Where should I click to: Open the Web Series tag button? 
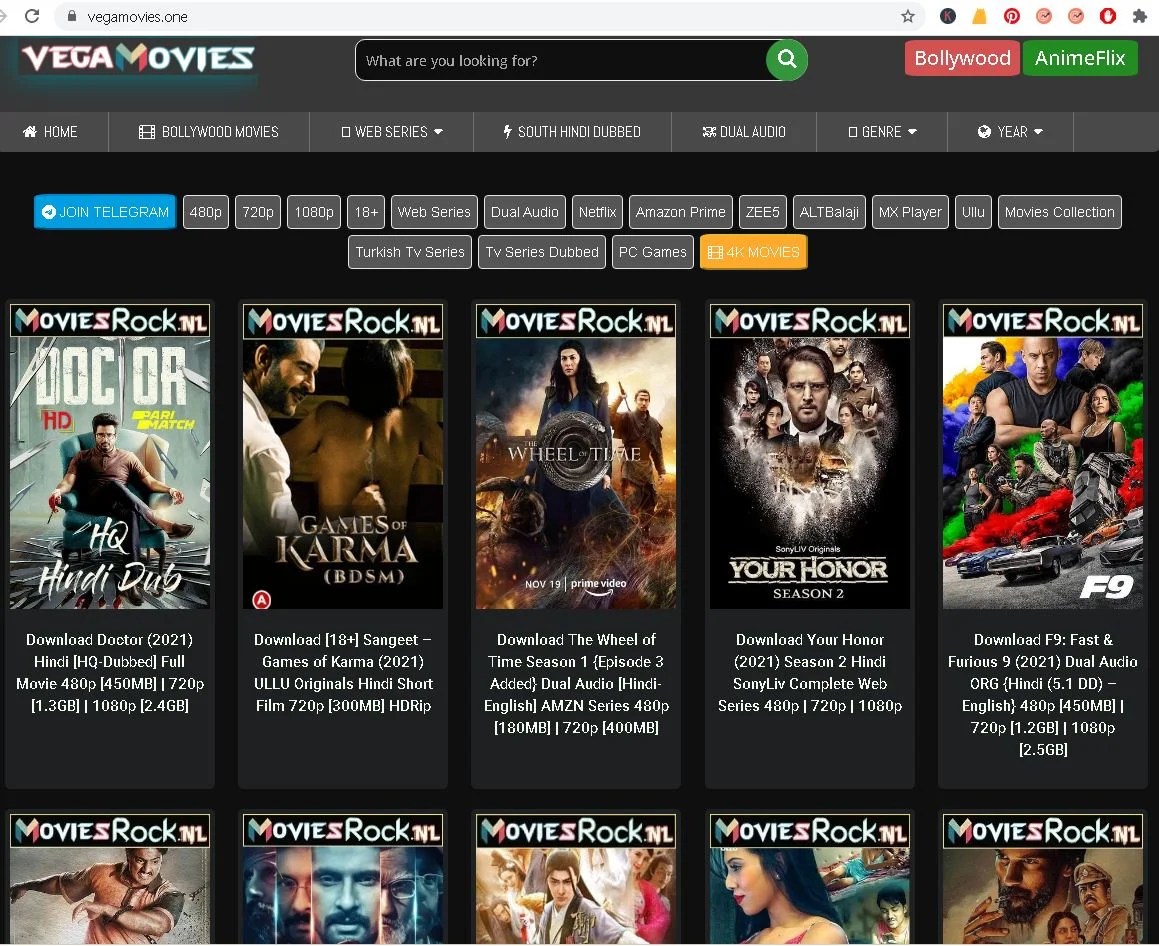click(x=434, y=212)
